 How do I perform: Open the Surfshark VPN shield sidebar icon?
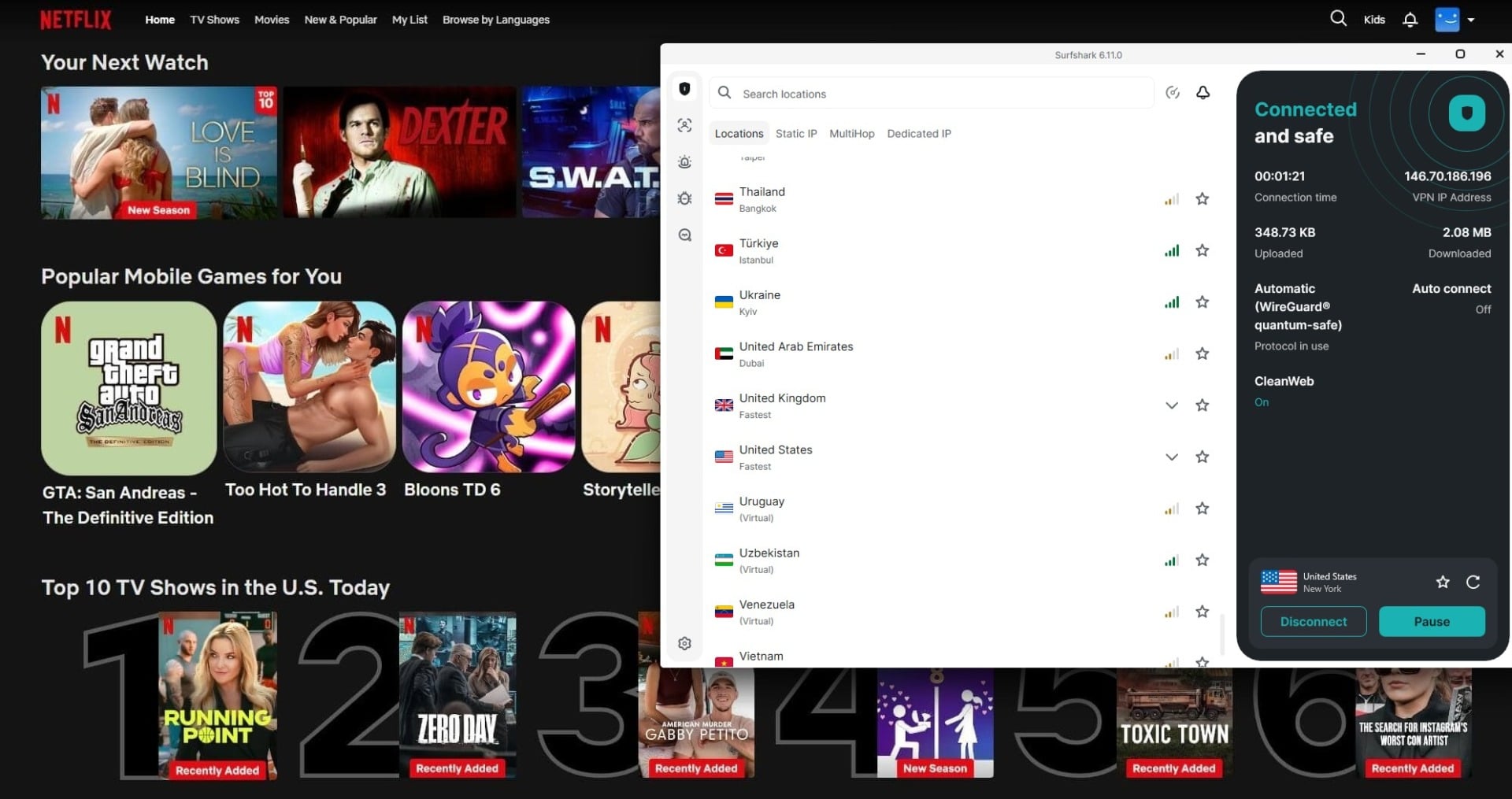[684, 89]
